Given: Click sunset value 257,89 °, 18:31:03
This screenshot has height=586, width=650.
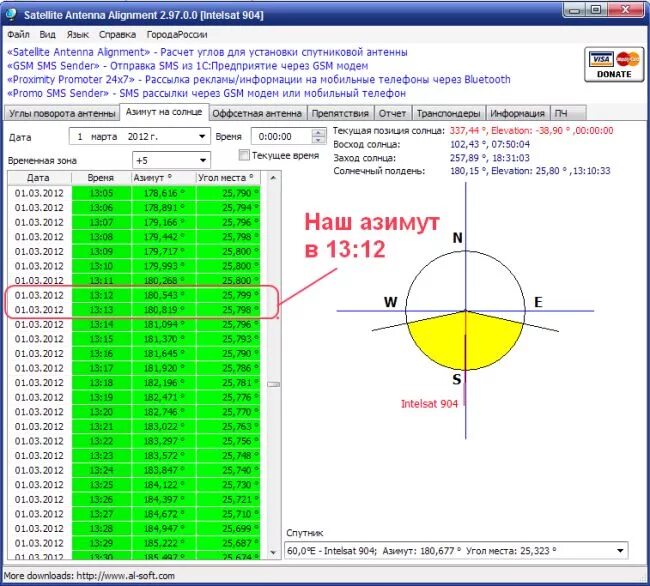Looking at the screenshot, I should (490, 158).
